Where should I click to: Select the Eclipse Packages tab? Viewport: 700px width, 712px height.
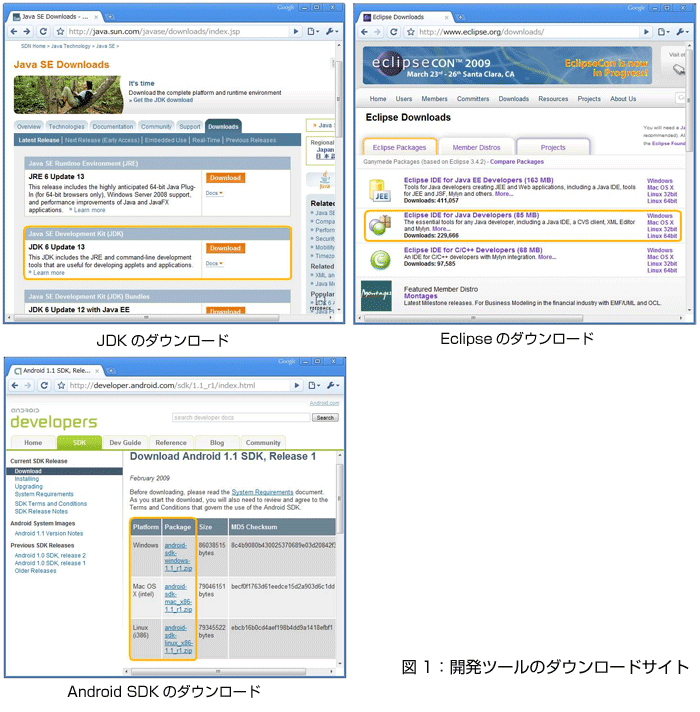click(x=399, y=147)
